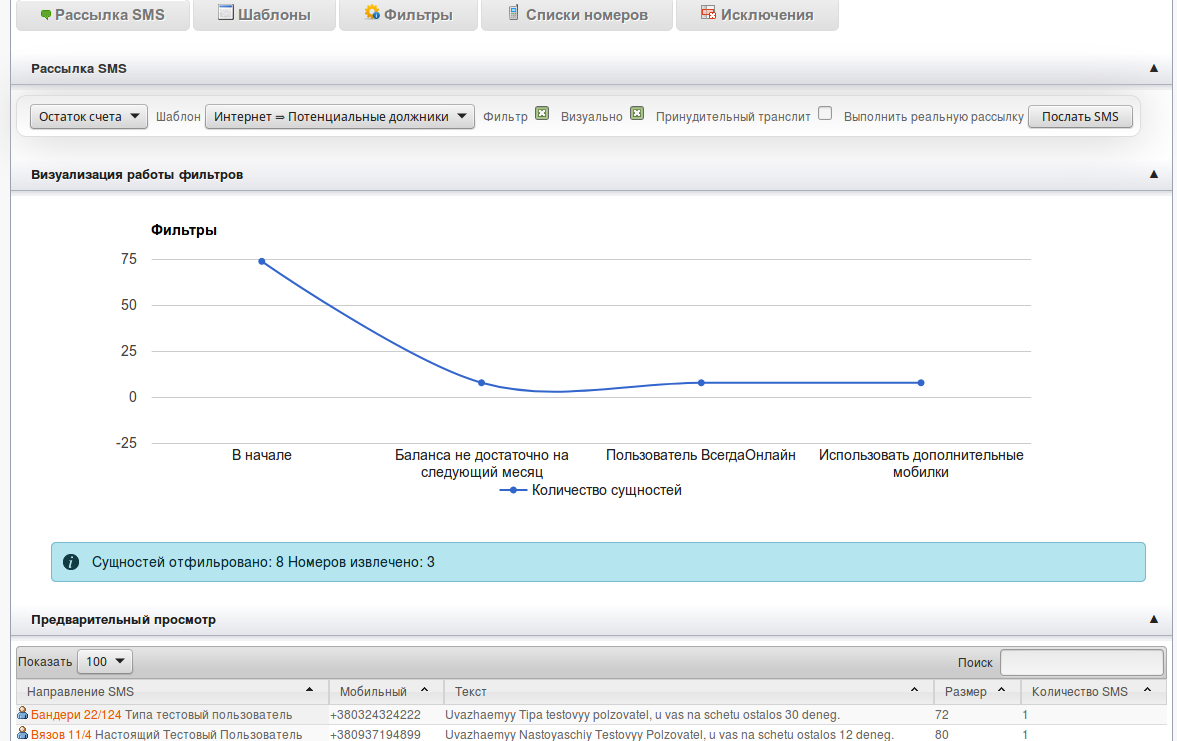1177x741 pixels.
Task: Open the Шаблон template dropdown
Action: (x=339, y=117)
